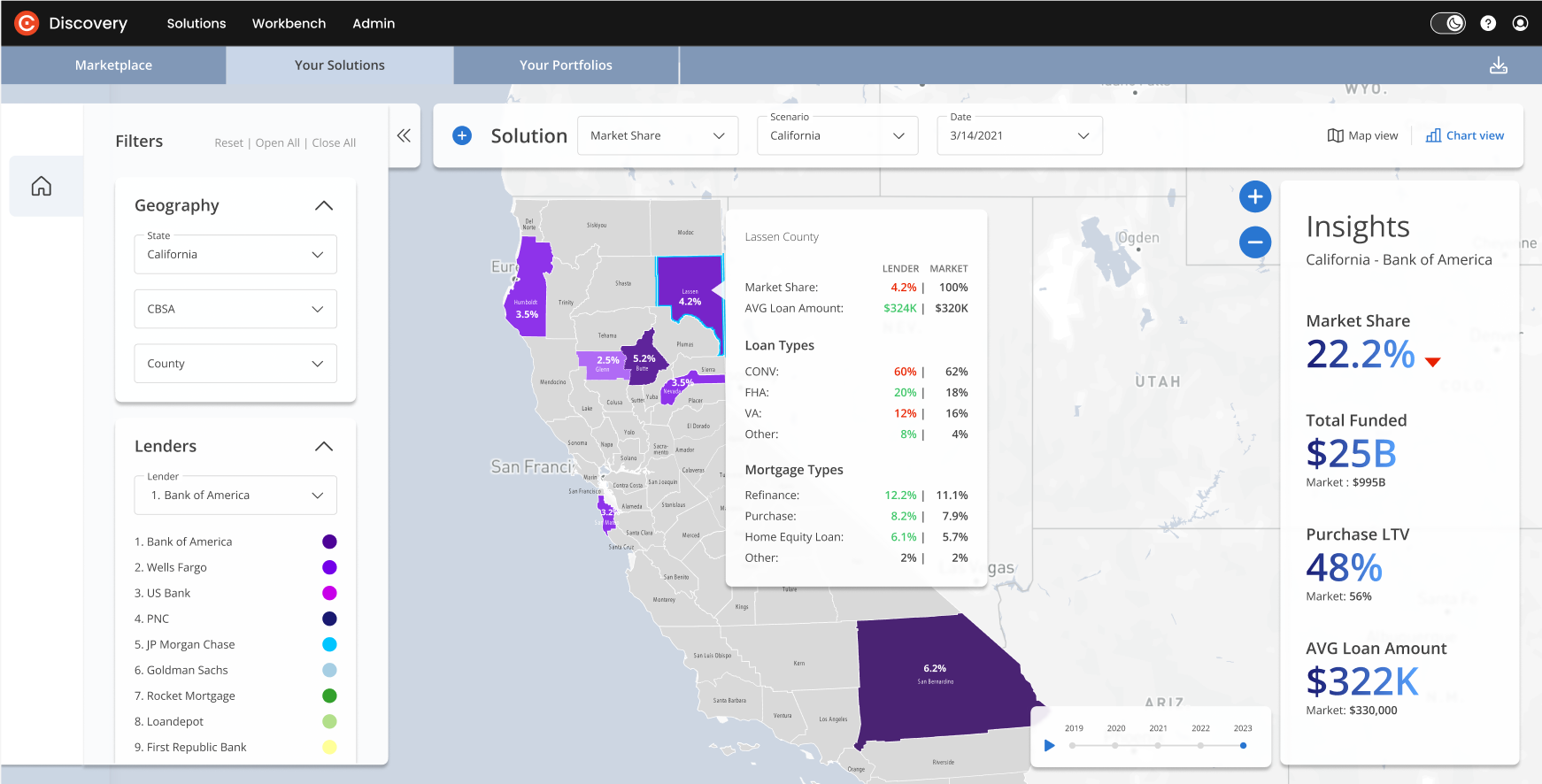The height and width of the screenshot is (784, 1542).
Task: Open the Solutions menu
Action: tap(197, 23)
